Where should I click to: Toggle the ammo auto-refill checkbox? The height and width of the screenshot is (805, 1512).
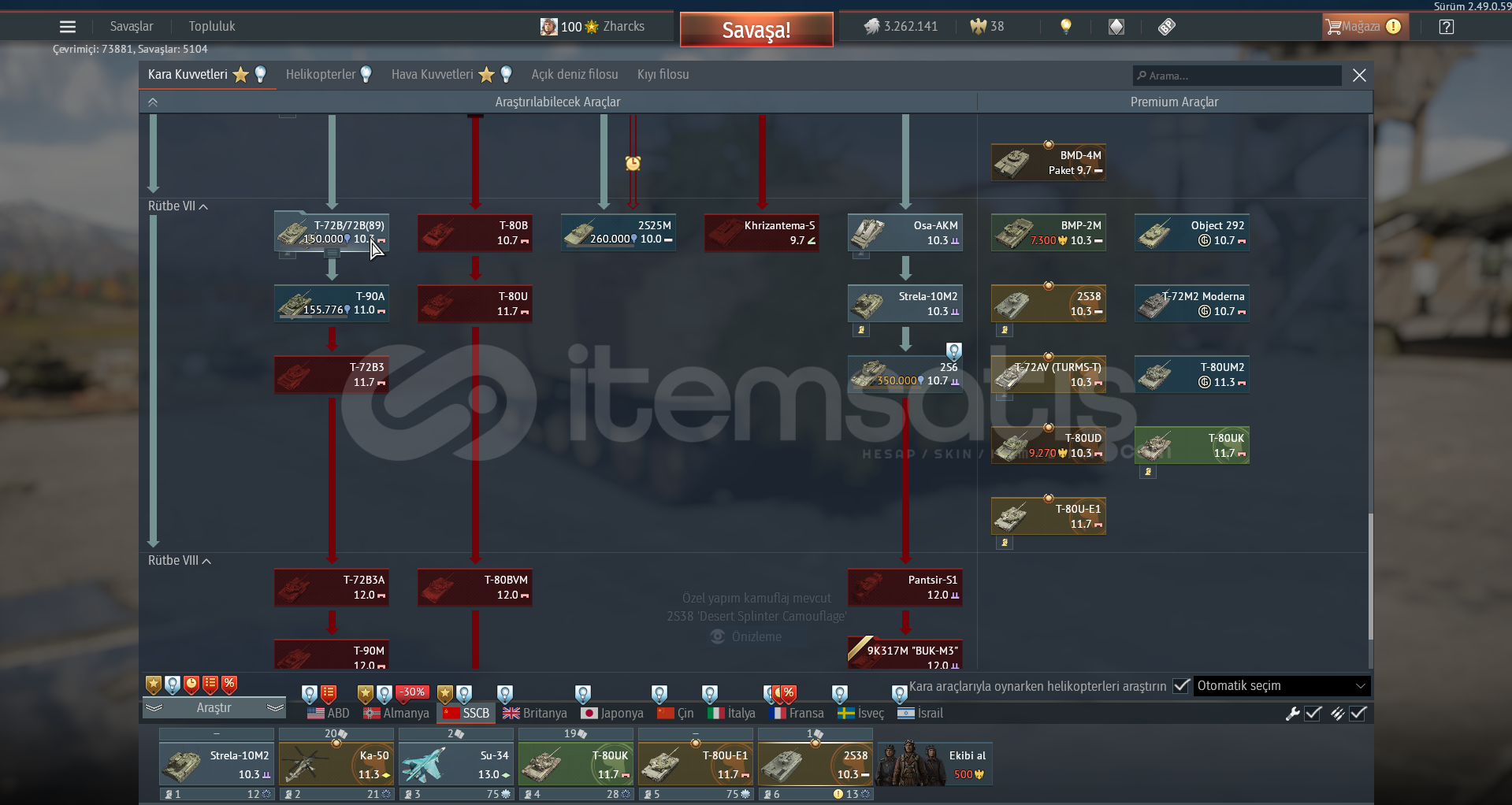click(1358, 714)
